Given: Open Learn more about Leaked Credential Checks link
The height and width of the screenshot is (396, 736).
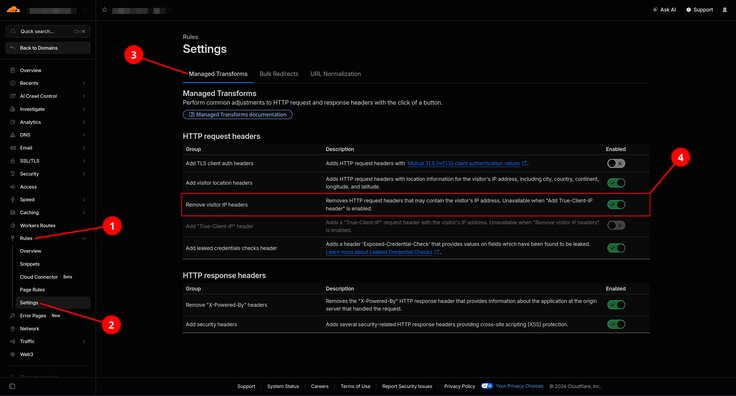Looking at the screenshot, I should click(383, 252).
